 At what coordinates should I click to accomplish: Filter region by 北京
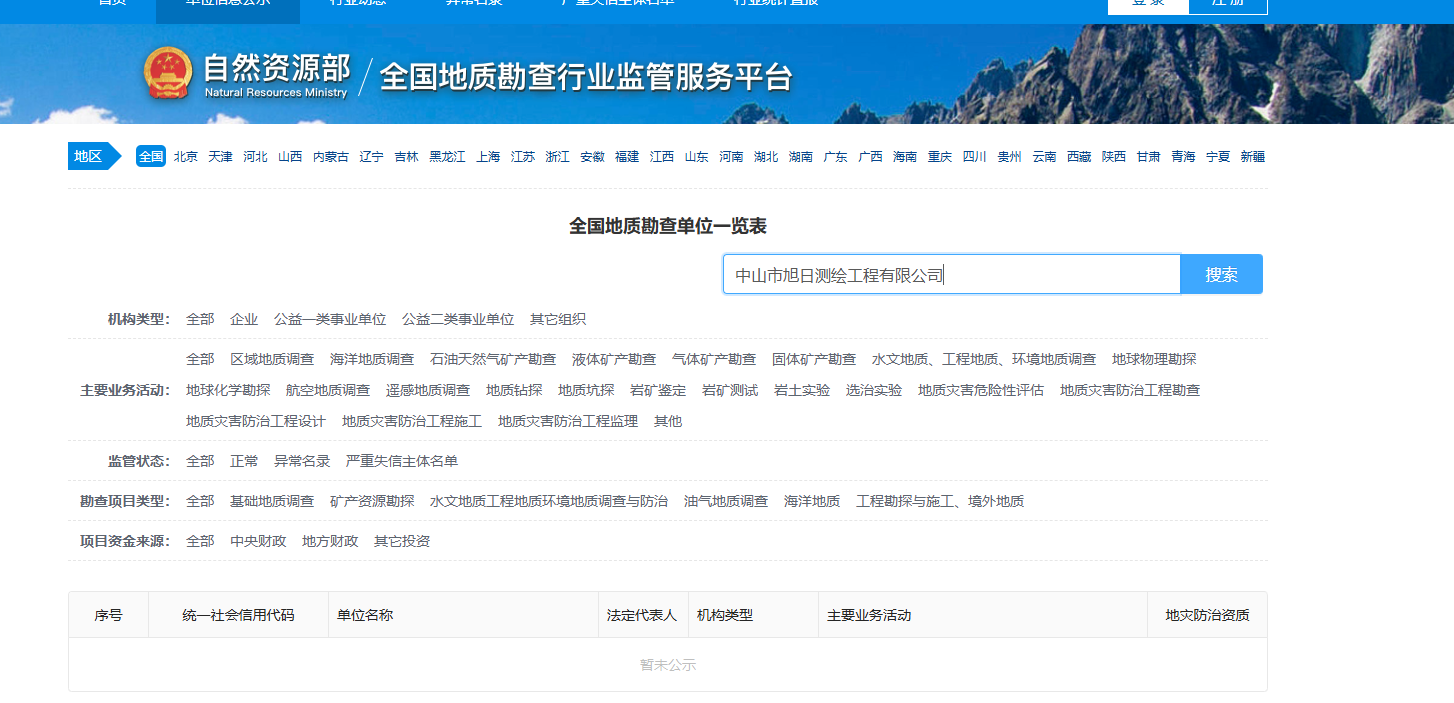186,157
